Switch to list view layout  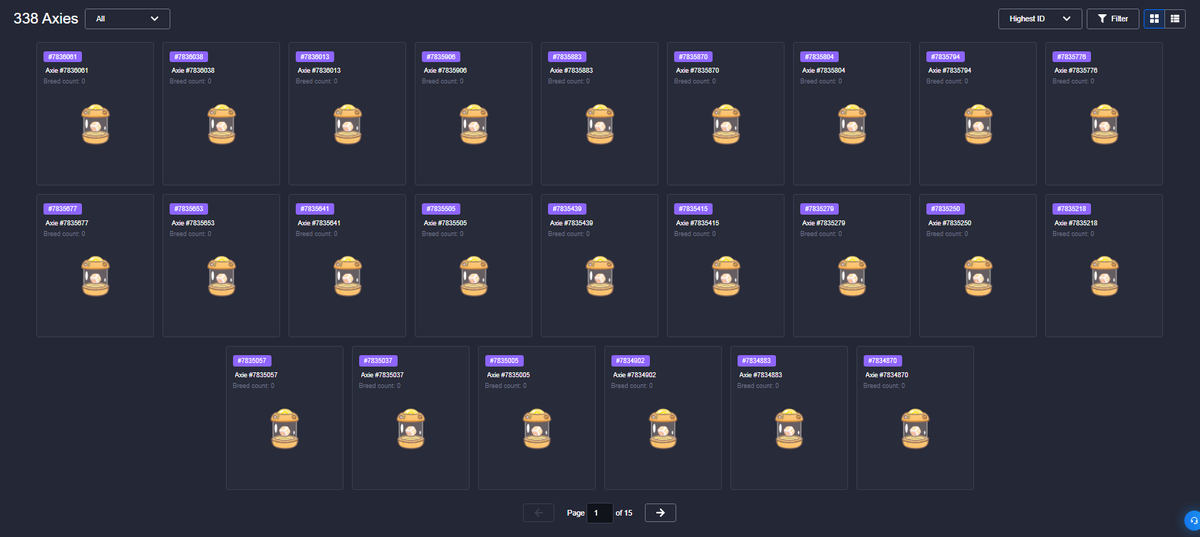[1174, 18]
